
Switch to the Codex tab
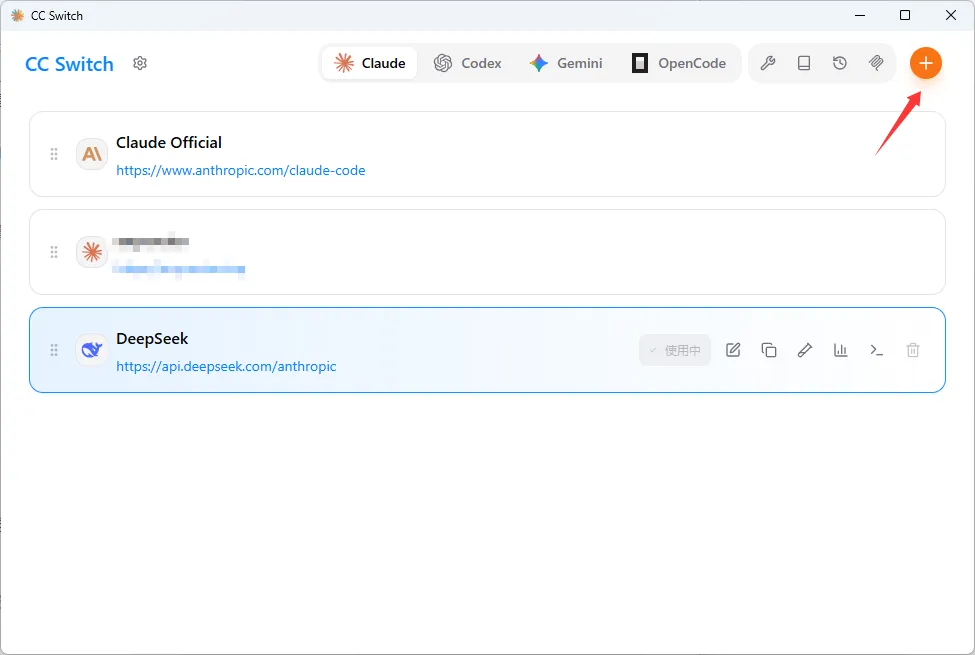pos(468,63)
